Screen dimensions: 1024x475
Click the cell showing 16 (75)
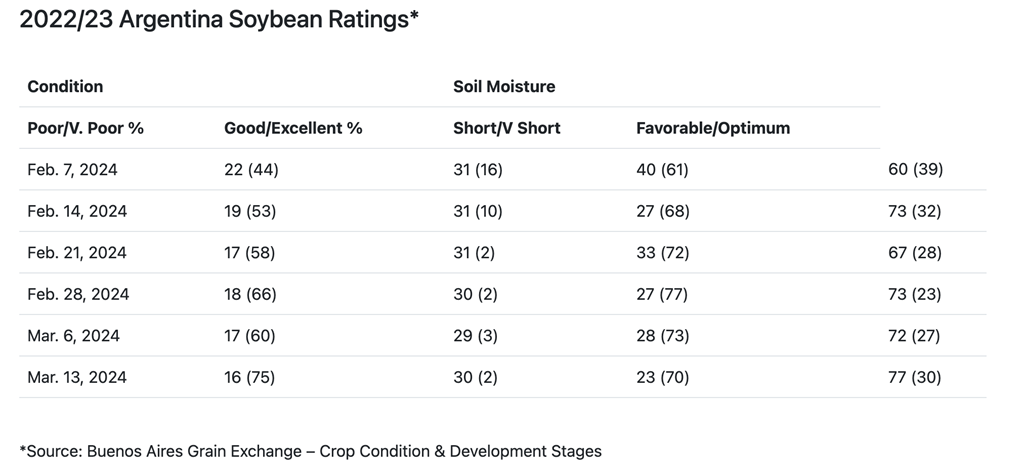(x=251, y=378)
